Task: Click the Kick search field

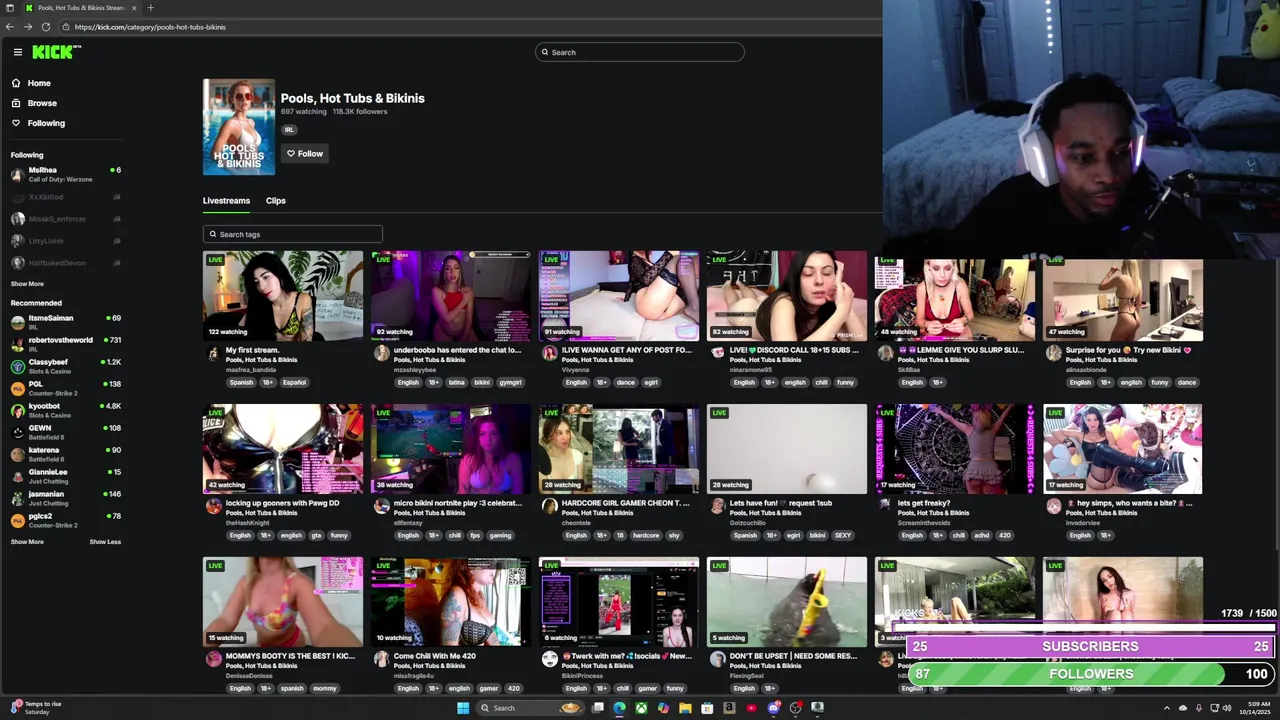Action: 640,52
